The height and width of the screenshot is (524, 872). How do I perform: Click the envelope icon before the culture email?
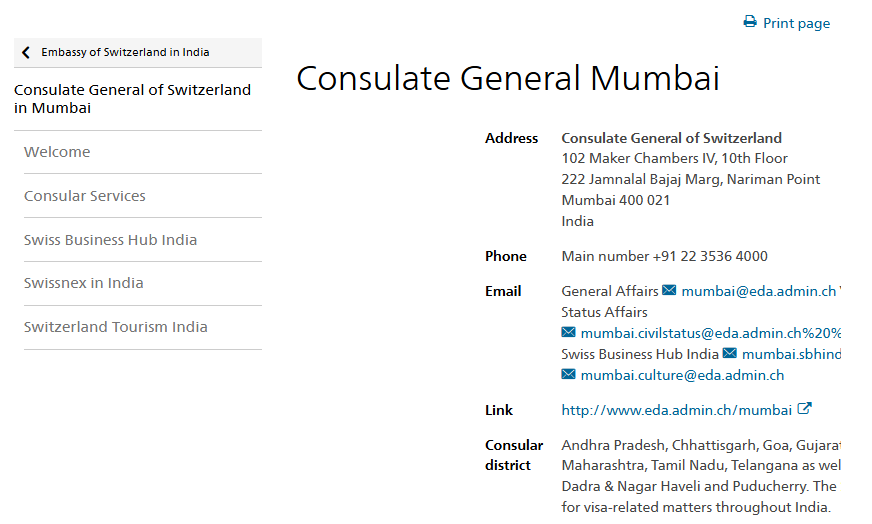coord(569,375)
